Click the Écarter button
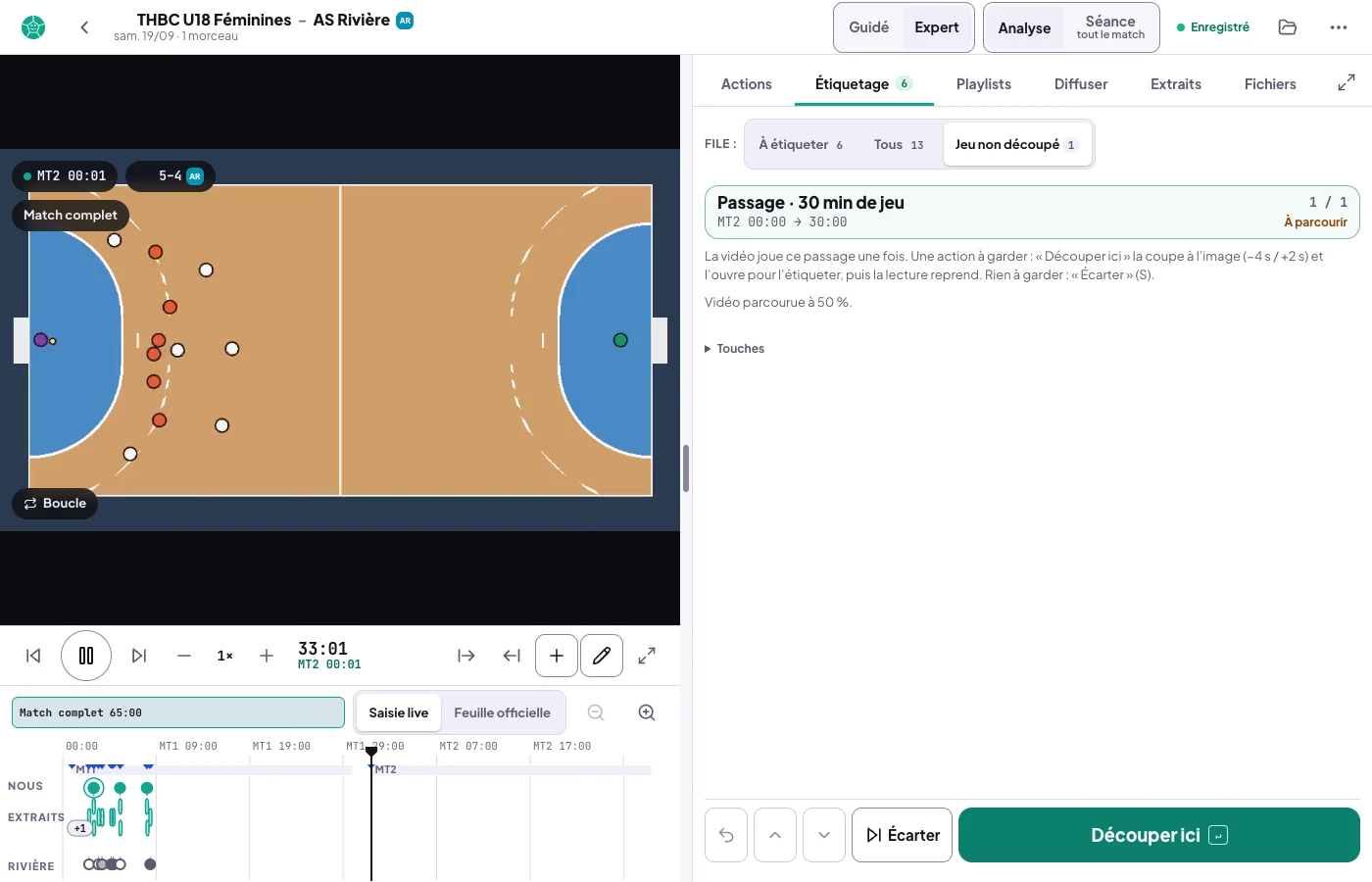 (x=902, y=835)
